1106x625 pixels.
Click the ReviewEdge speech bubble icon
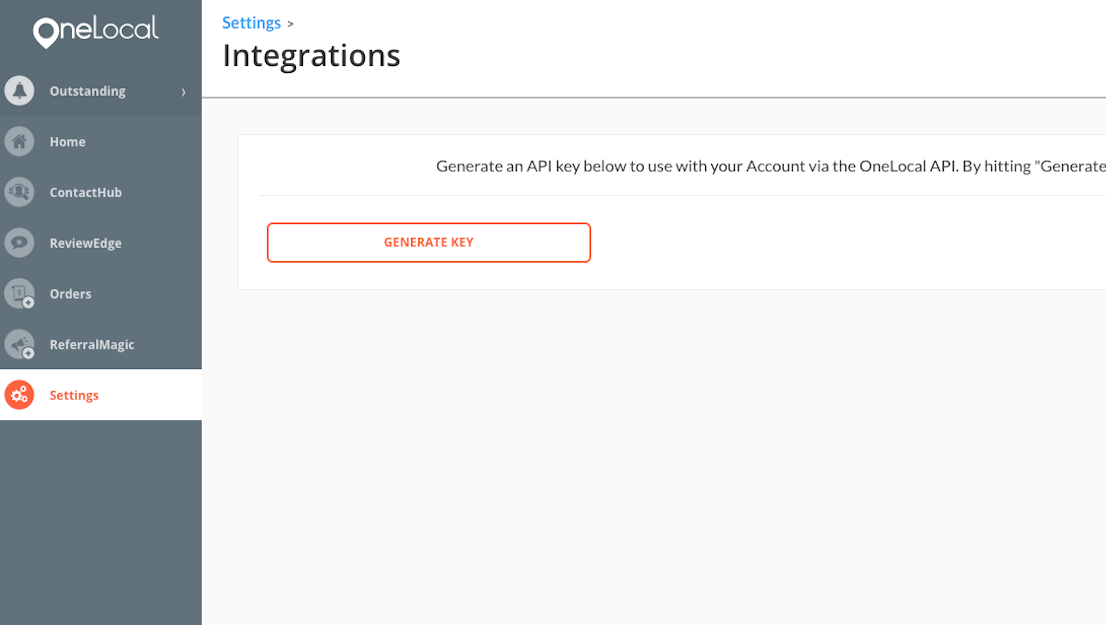point(19,243)
